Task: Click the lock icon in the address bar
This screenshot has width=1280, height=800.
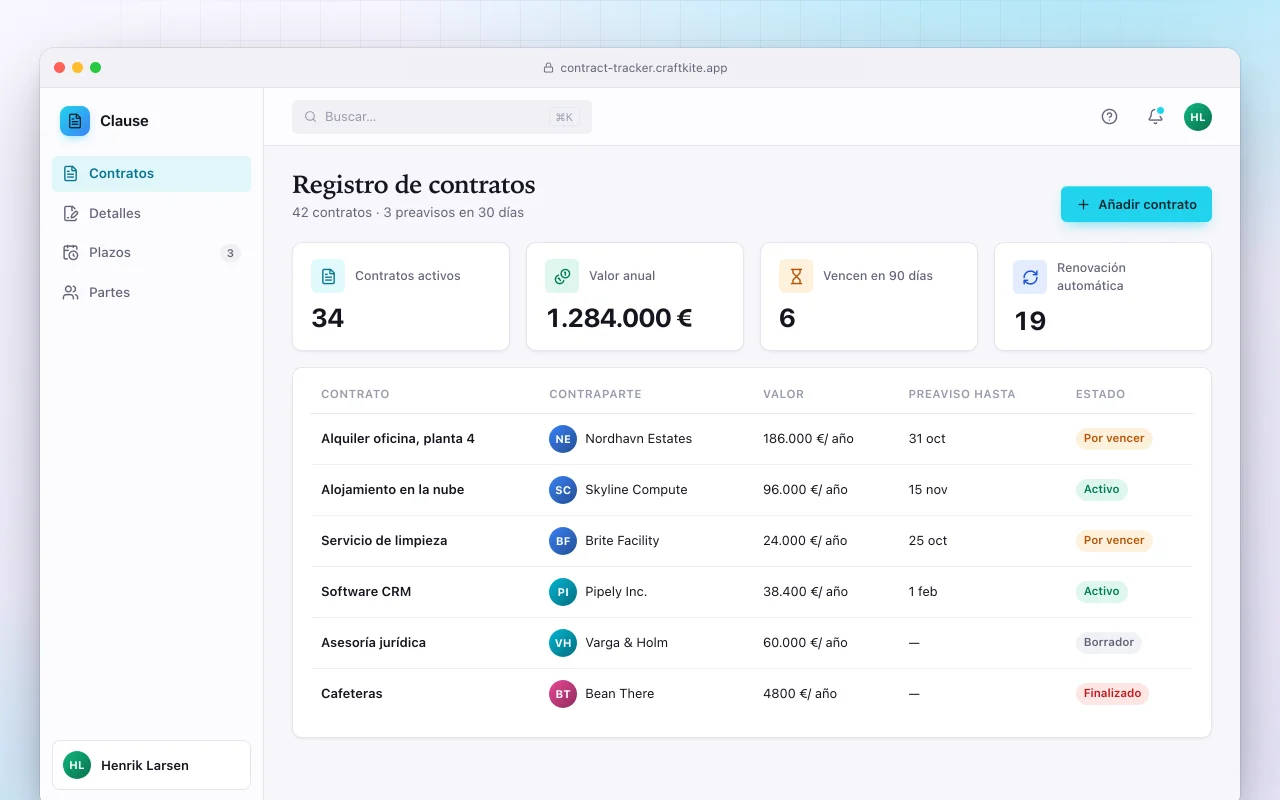Action: click(x=548, y=68)
